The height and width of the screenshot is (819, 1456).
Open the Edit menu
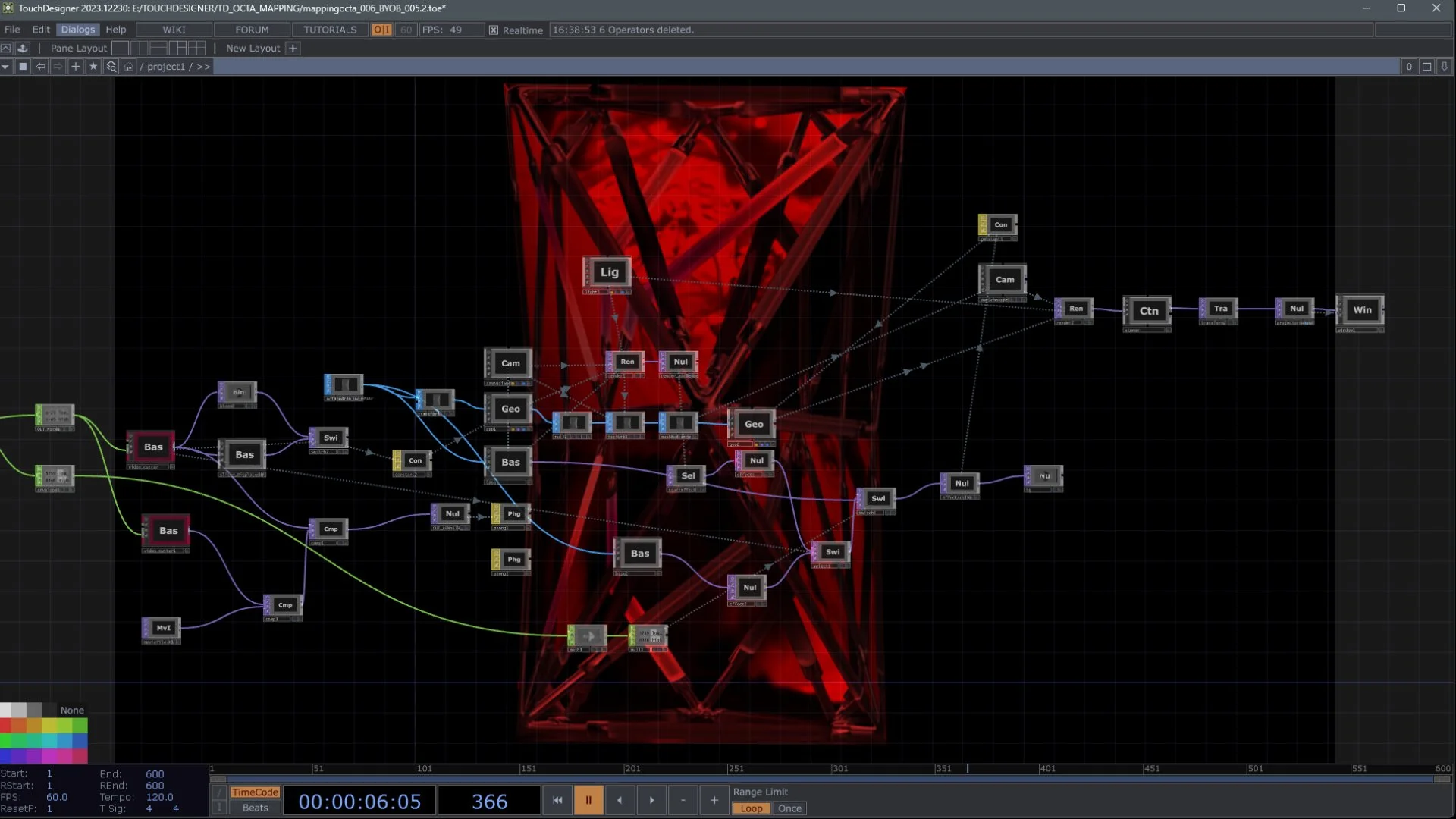(x=41, y=30)
